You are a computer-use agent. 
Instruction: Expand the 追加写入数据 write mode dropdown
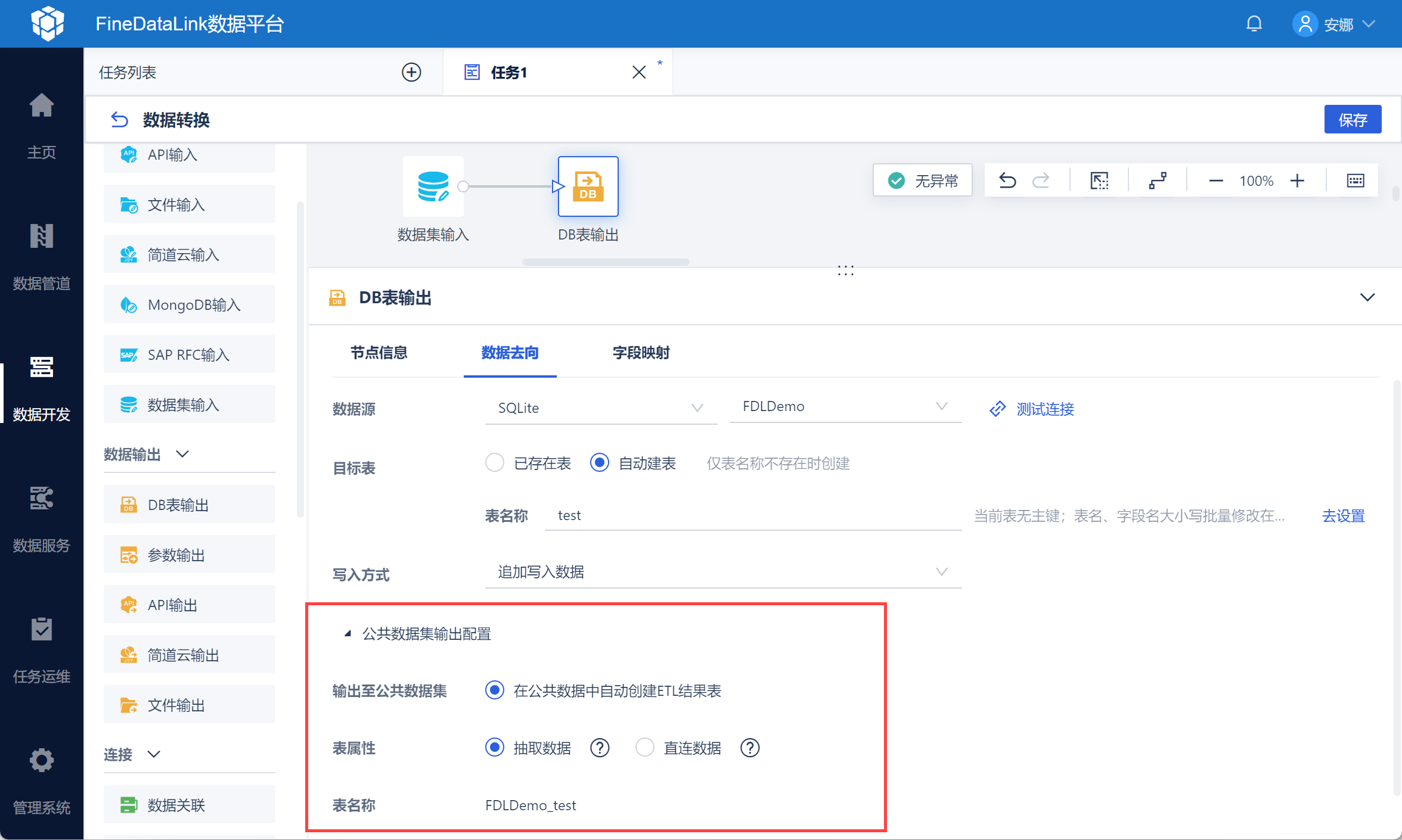(722, 572)
